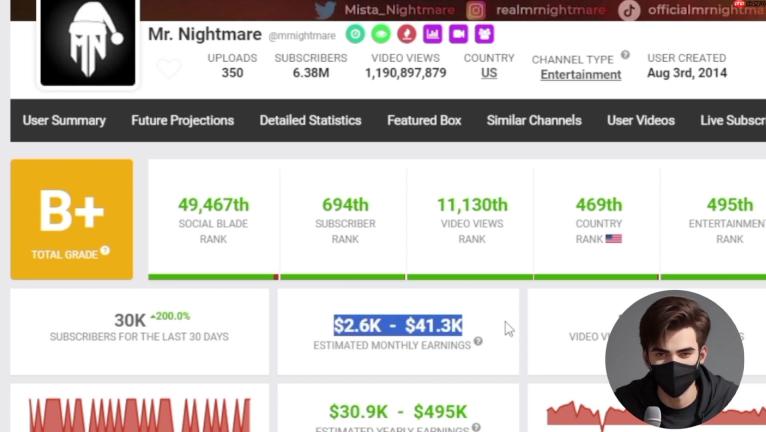Click the Twitter bird icon
Viewport: 766px width, 432px height.
click(x=325, y=10)
